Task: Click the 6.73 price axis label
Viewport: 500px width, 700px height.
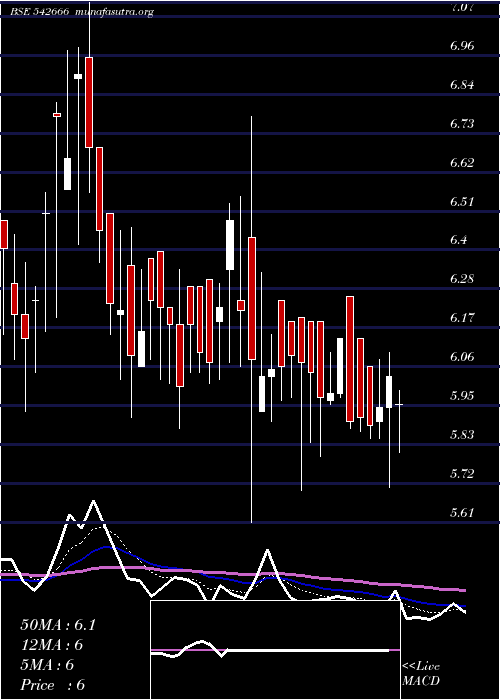Action: click(x=462, y=123)
